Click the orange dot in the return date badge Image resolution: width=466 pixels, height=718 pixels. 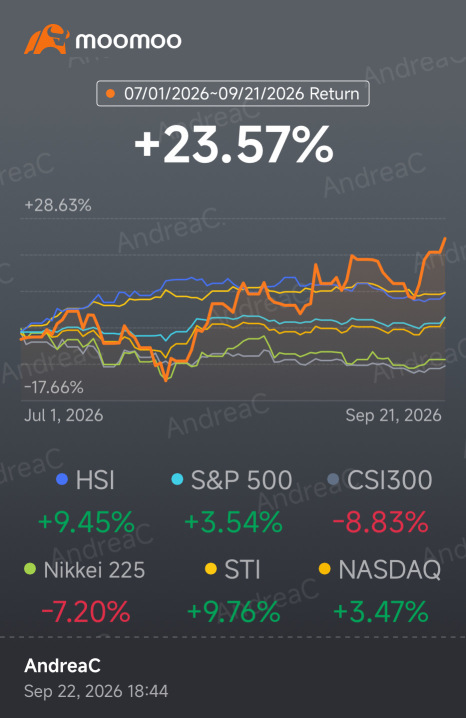[x=110, y=94]
